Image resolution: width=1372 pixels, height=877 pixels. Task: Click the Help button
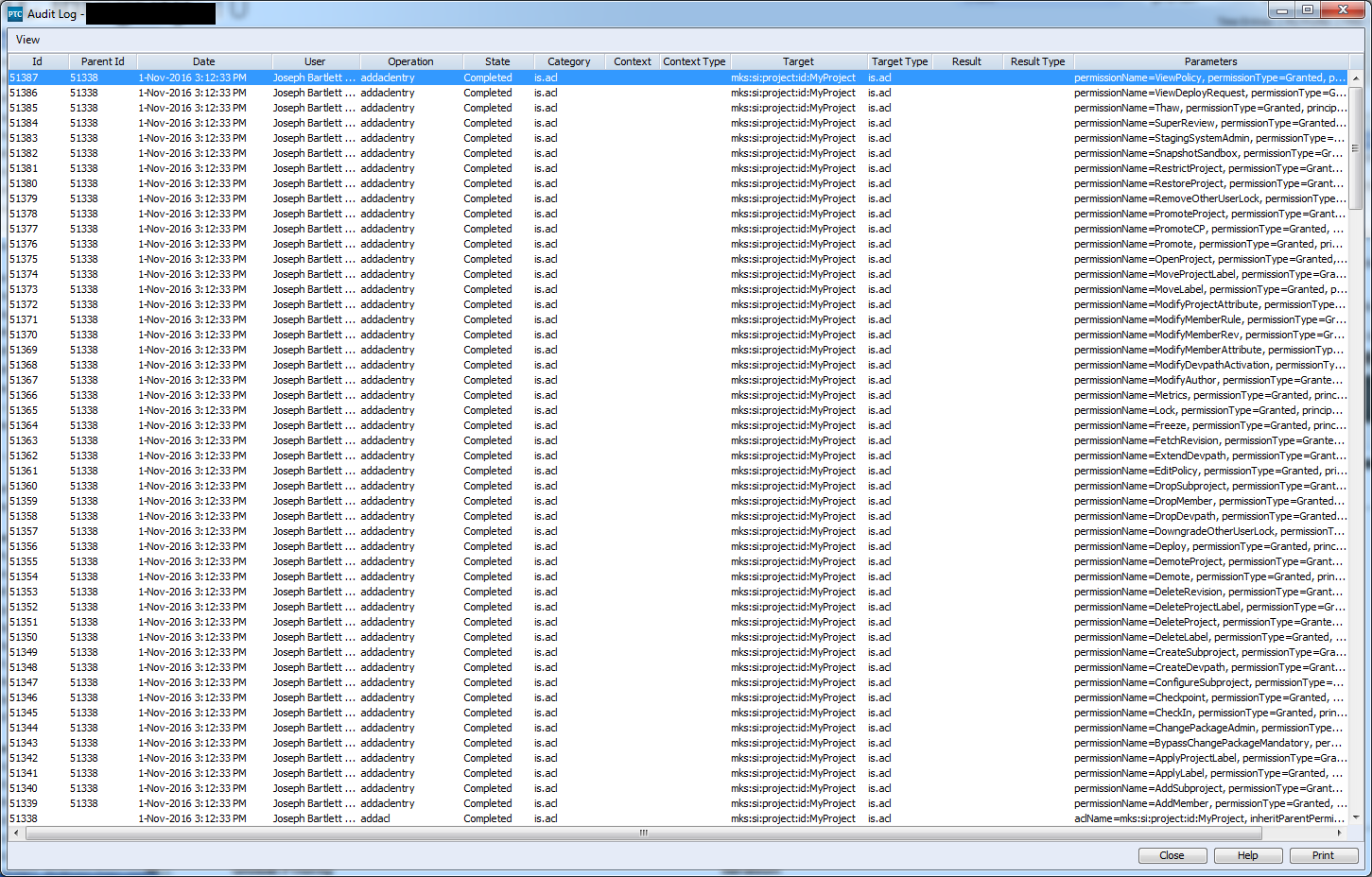[1248, 855]
